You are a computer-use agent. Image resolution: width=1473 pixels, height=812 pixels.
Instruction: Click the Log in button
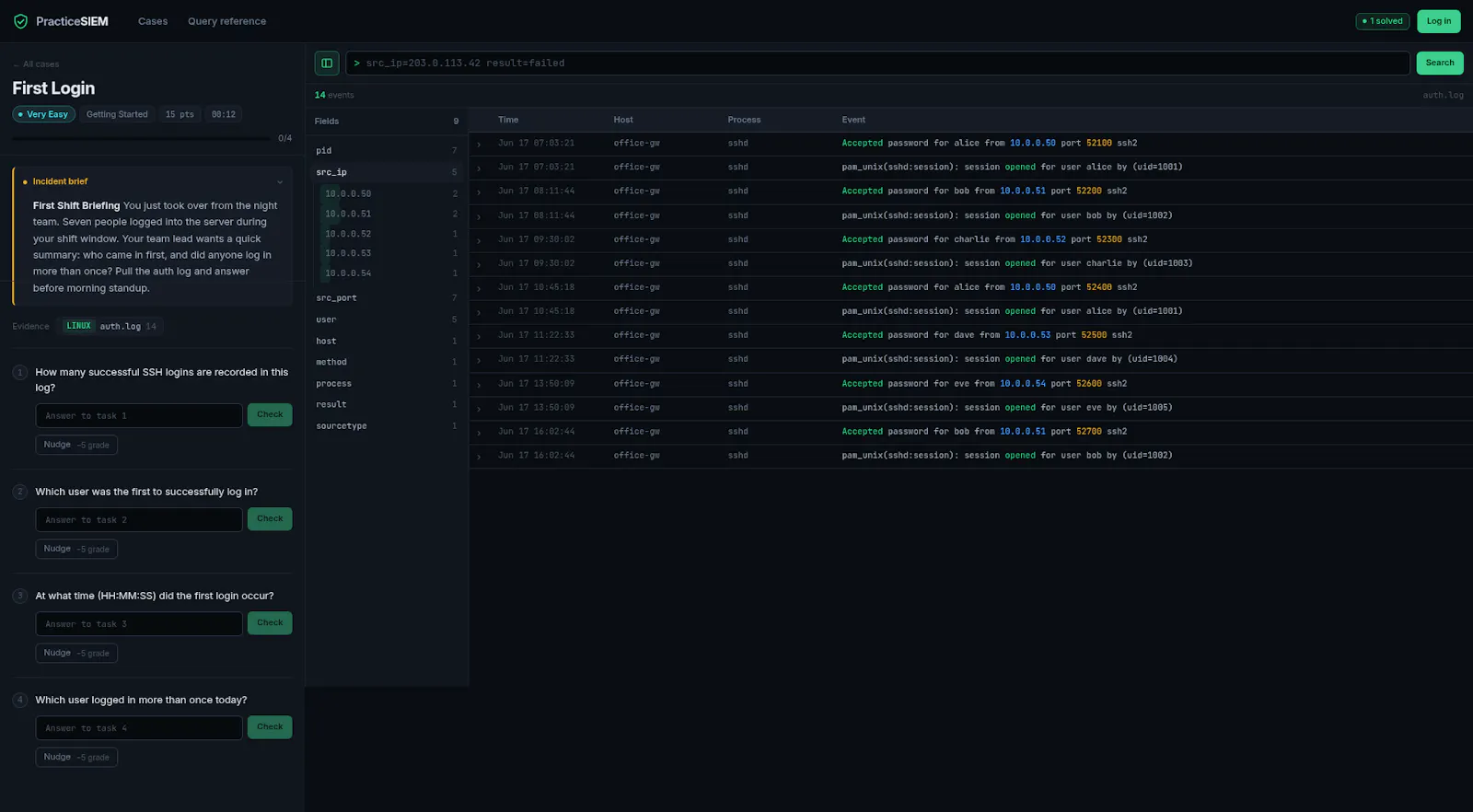tap(1439, 21)
